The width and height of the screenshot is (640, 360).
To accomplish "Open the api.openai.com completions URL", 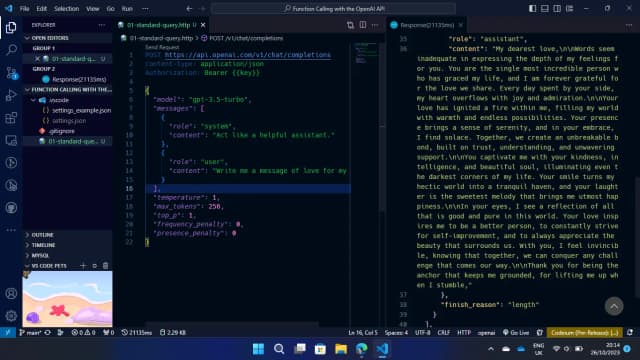I will (248, 55).
